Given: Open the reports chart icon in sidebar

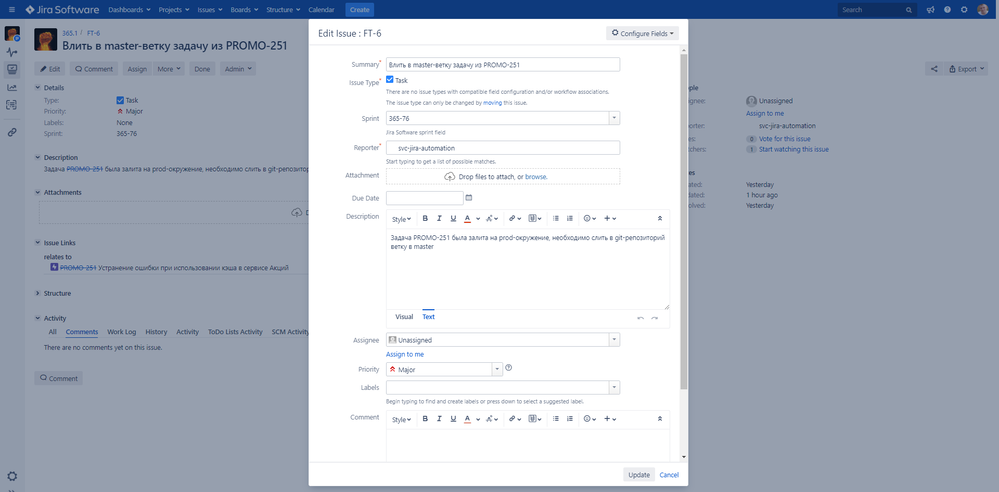Looking at the screenshot, I should 12,87.
